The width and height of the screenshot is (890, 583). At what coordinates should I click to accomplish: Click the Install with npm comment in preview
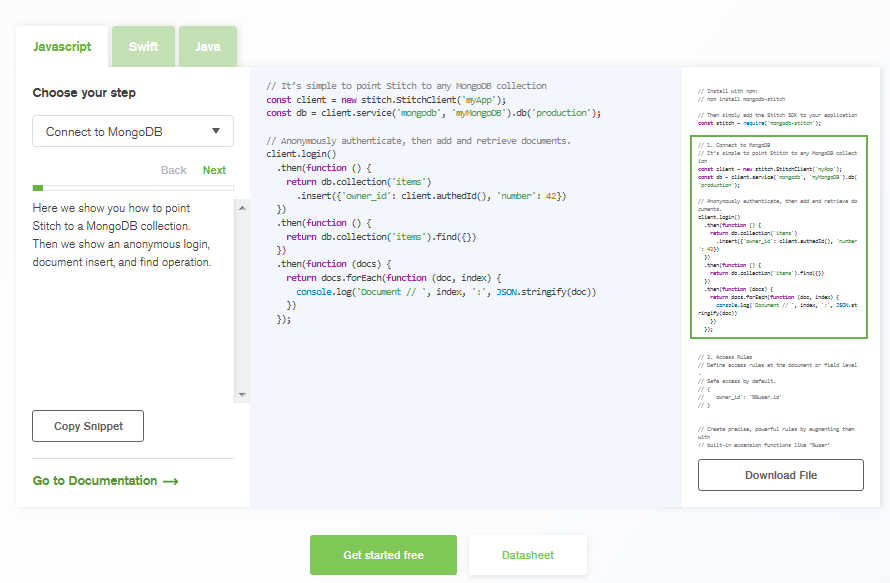tap(728, 91)
